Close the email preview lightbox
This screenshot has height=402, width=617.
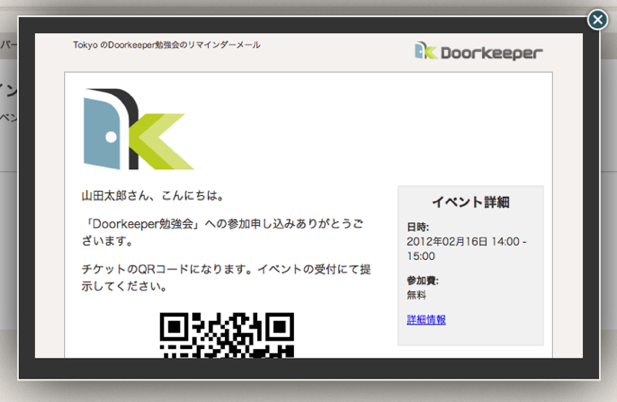597,19
